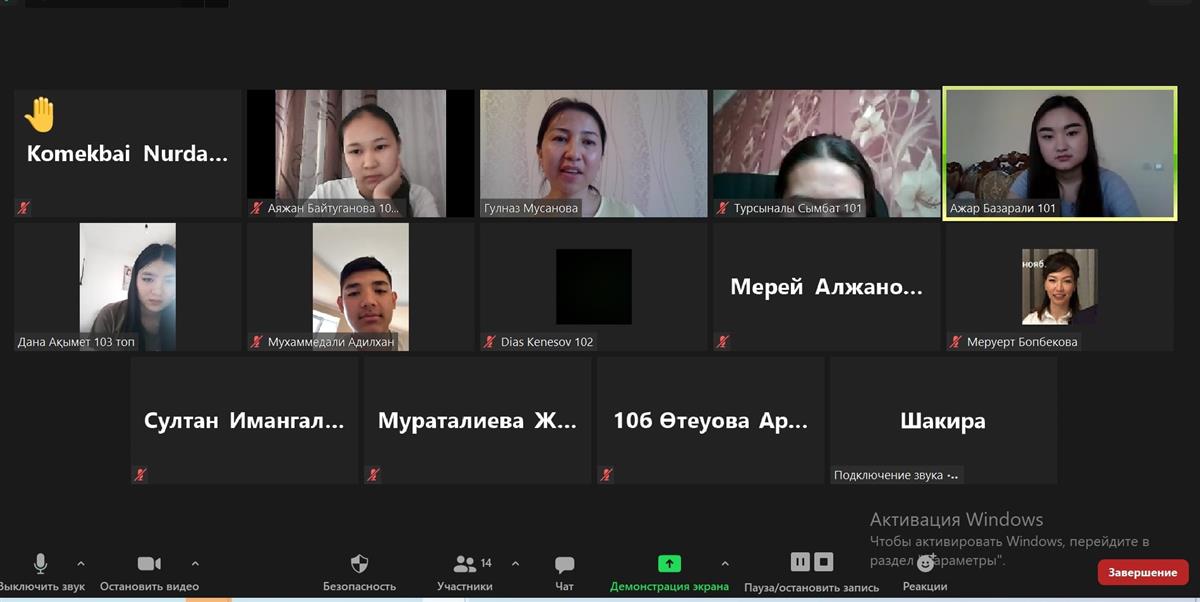Click the red Завершение button

tap(1142, 572)
